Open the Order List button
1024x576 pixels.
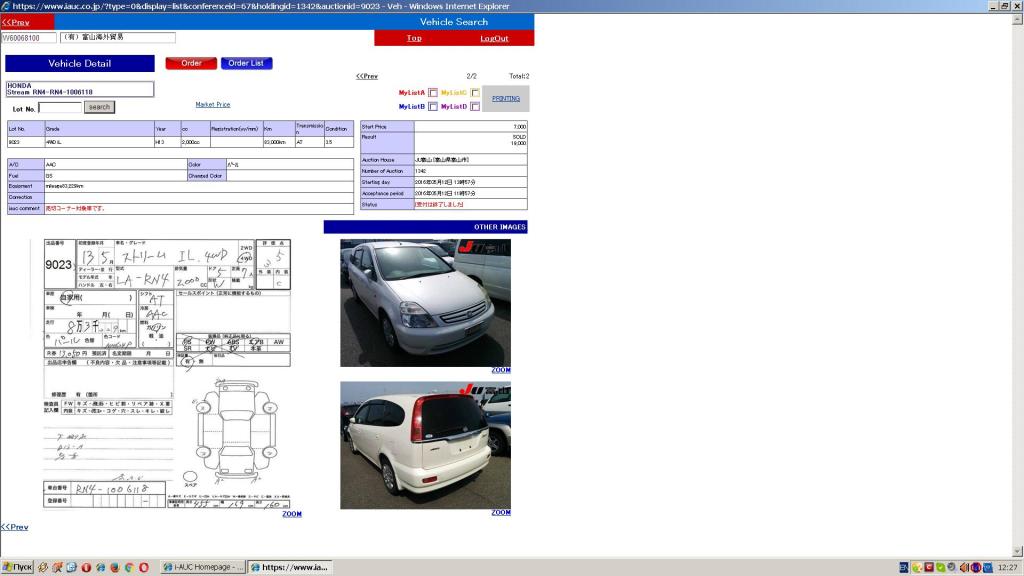[x=246, y=63]
